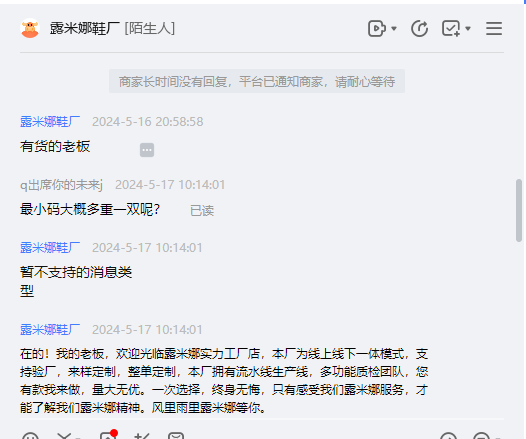526x439 pixels.
Task: Click the 露米娜鞋厂 shop avatar
Action: coord(30,28)
